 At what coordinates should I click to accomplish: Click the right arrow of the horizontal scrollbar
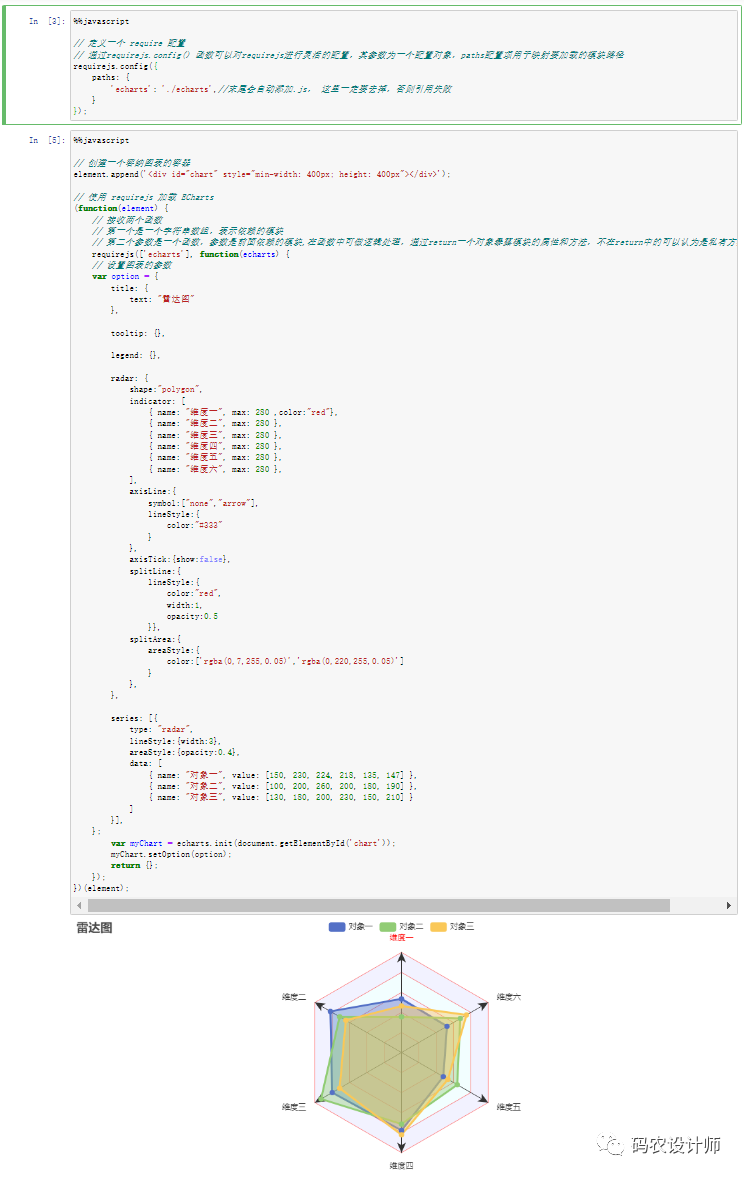tap(729, 905)
